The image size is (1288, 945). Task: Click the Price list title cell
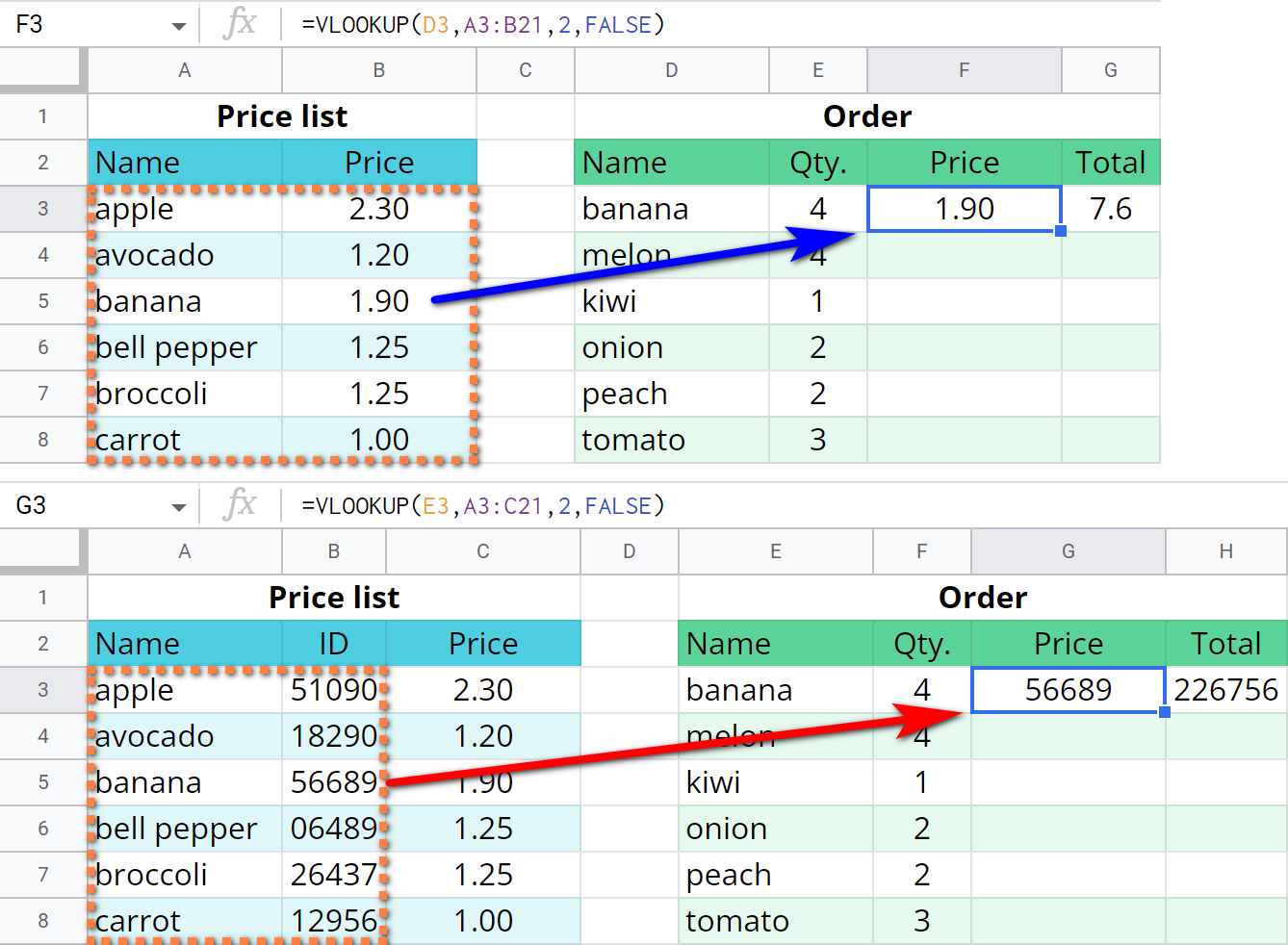282,115
